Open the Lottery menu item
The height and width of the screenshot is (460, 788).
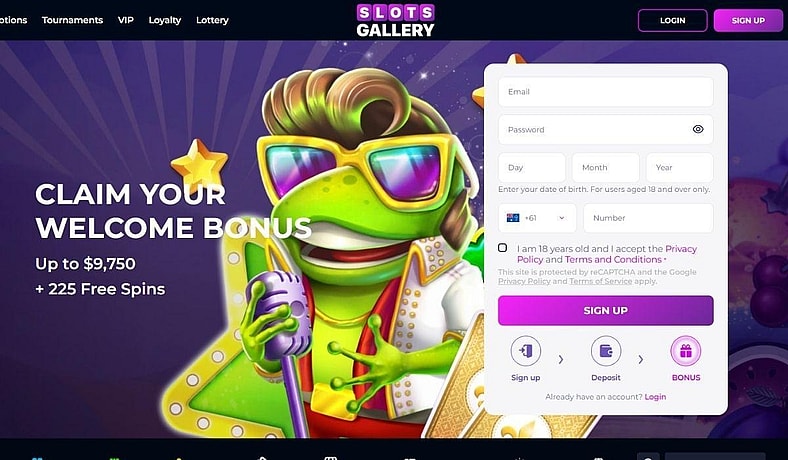[212, 20]
